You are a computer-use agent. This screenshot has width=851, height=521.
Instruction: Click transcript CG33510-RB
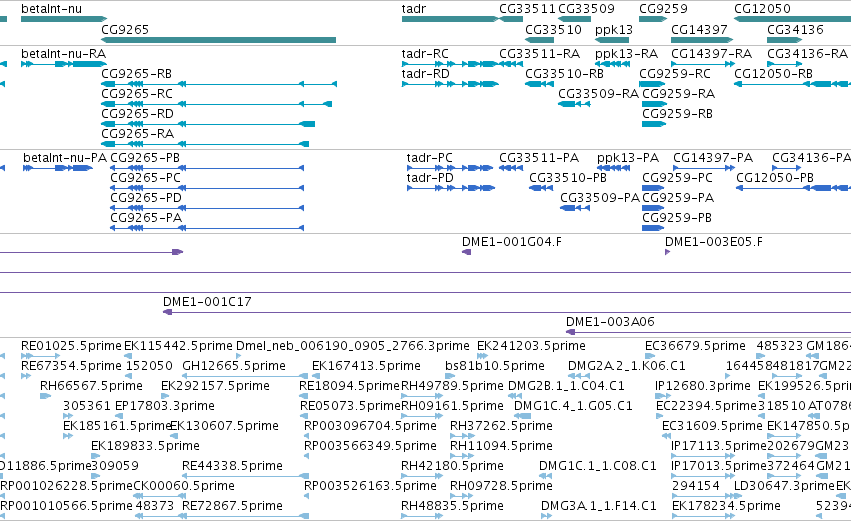click(x=539, y=84)
